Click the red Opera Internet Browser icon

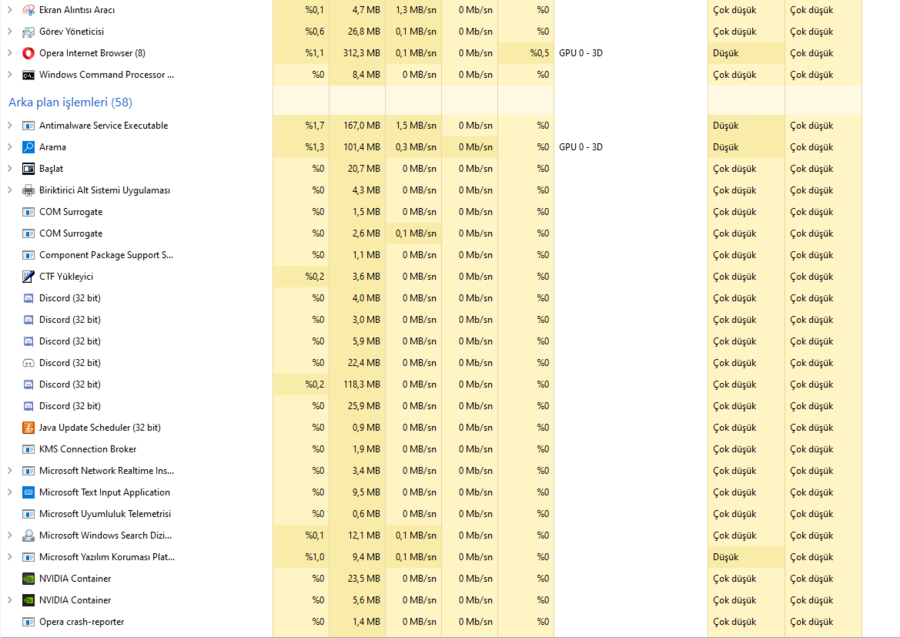pyautogui.click(x=28, y=53)
